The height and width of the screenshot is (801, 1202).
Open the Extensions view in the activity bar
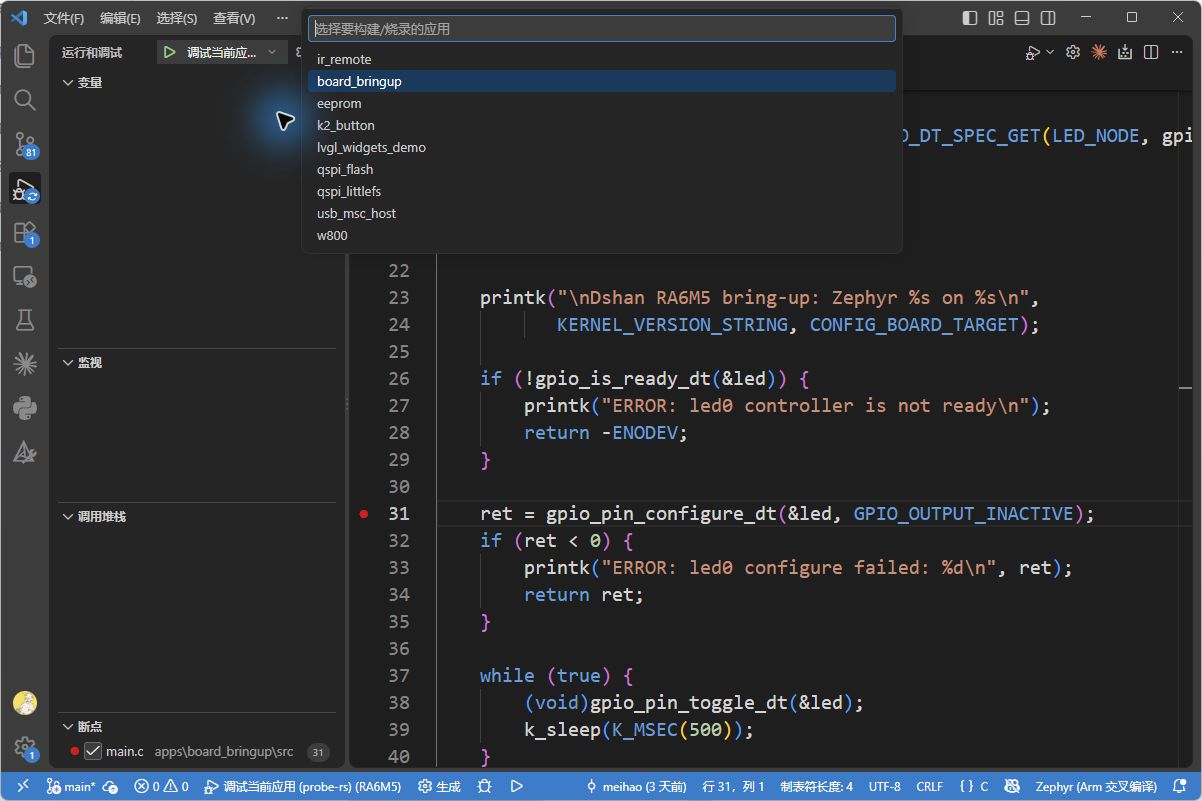tap(24, 233)
